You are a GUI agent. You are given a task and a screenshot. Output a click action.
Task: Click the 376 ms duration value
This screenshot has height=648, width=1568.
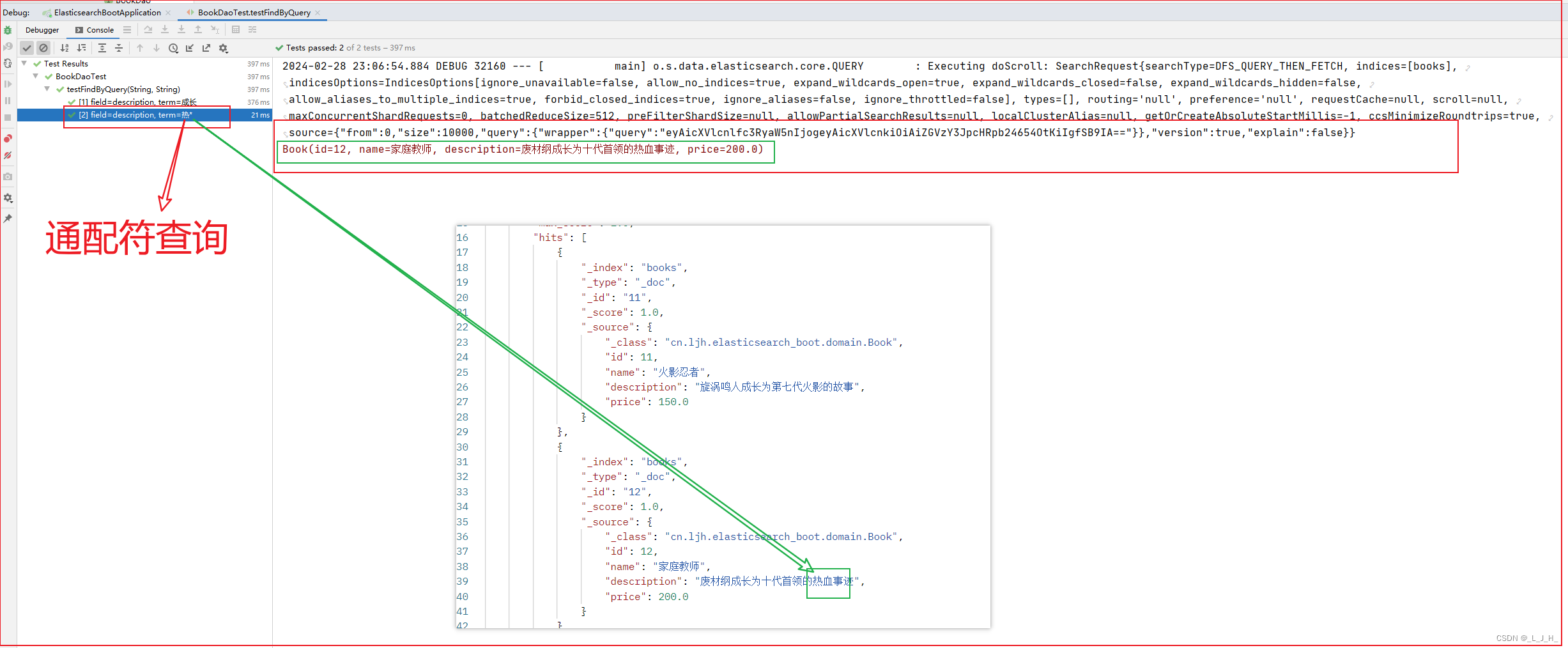[x=258, y=102]
